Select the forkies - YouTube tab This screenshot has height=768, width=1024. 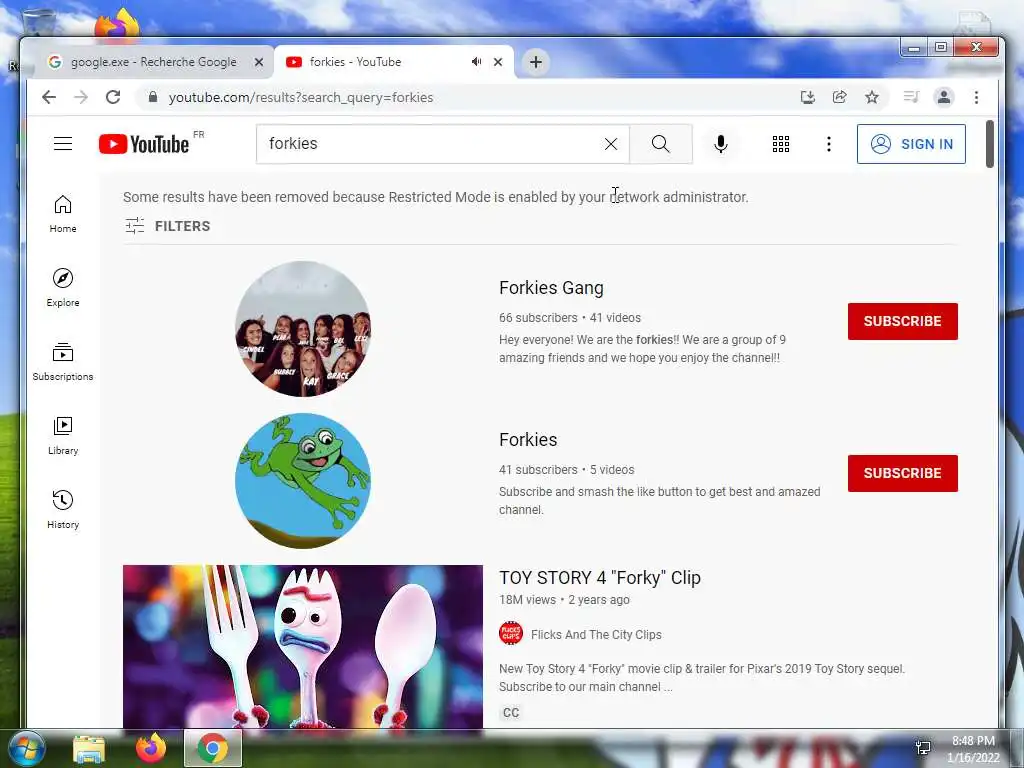(379, 62)
